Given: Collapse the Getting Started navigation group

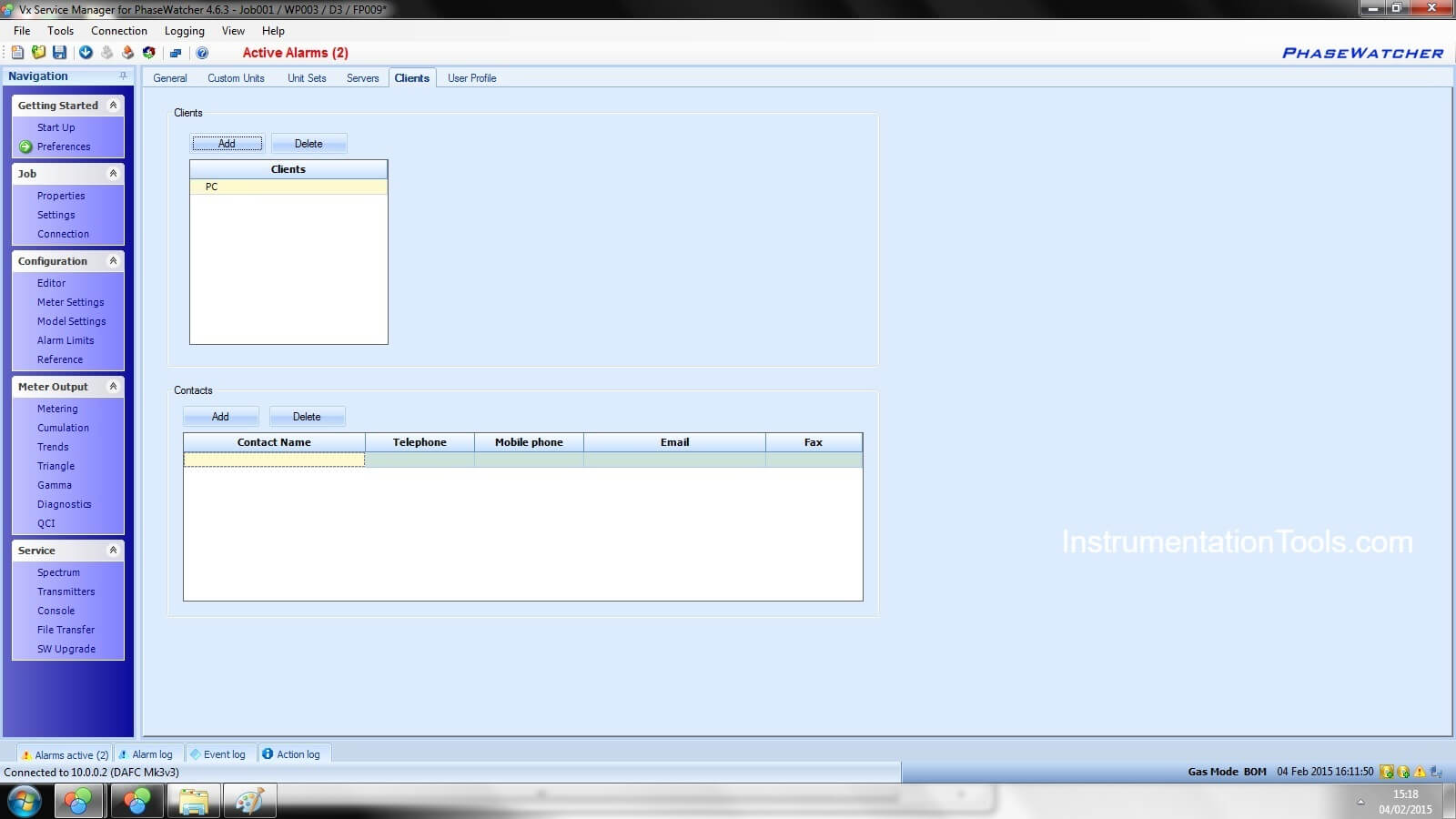Looking at the screenshot, I should pyautogui.click(x=113, y=106).
